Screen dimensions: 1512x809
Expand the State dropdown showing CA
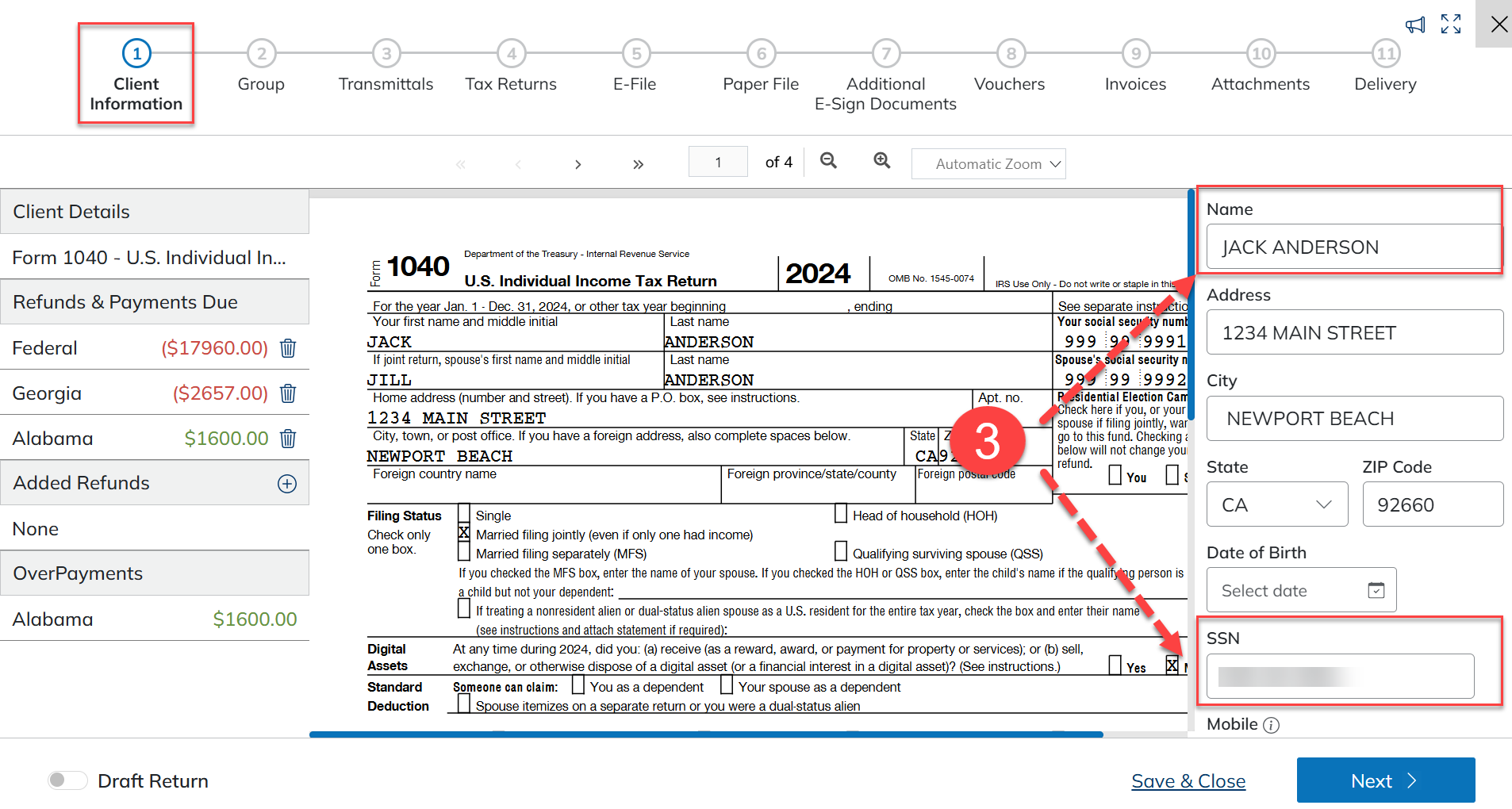coord(1276,504)
